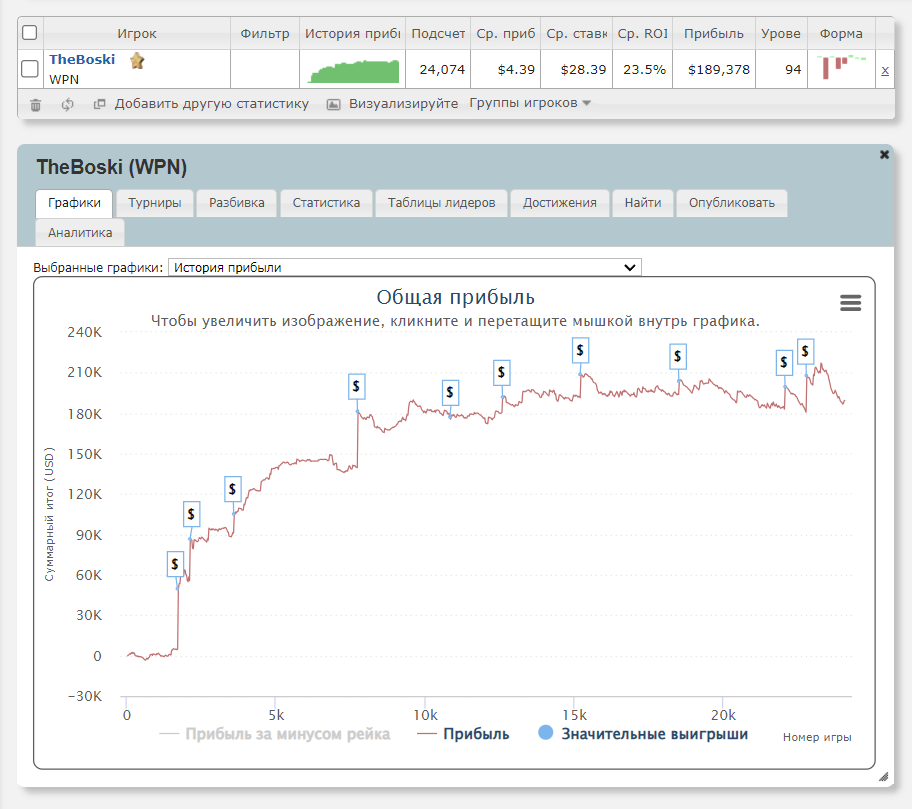Tick the select-all checkbox in table header
This screenshot has height=809, width=912.
[30, 33]
